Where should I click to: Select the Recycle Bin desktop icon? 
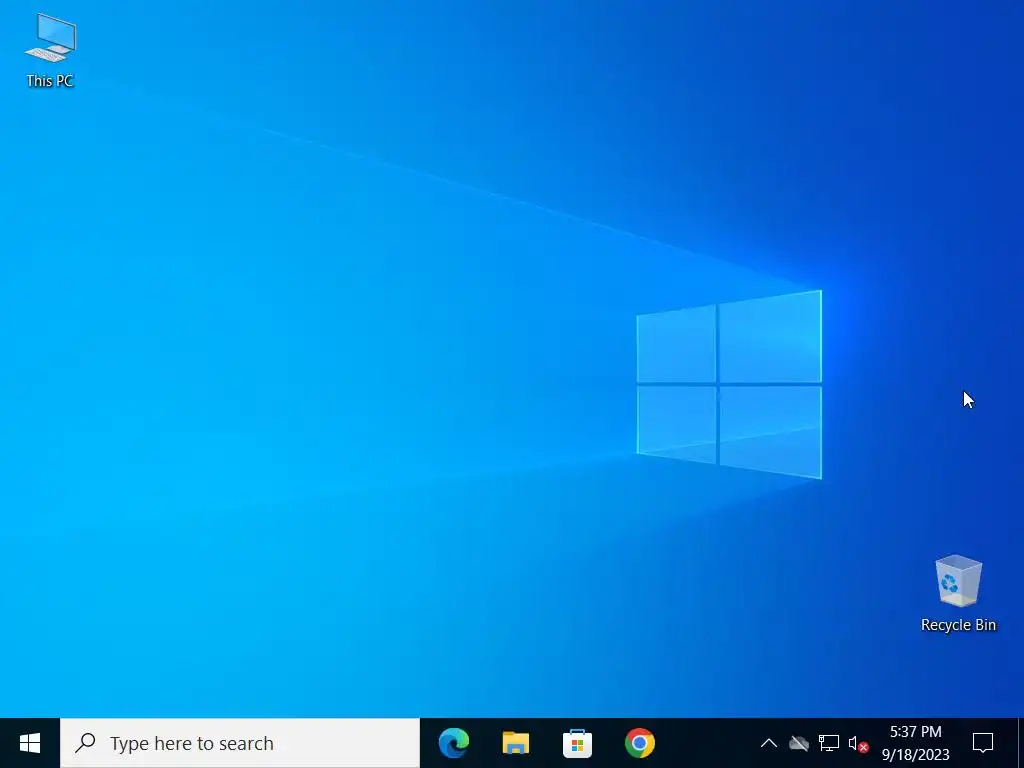[x=958, y=594]
